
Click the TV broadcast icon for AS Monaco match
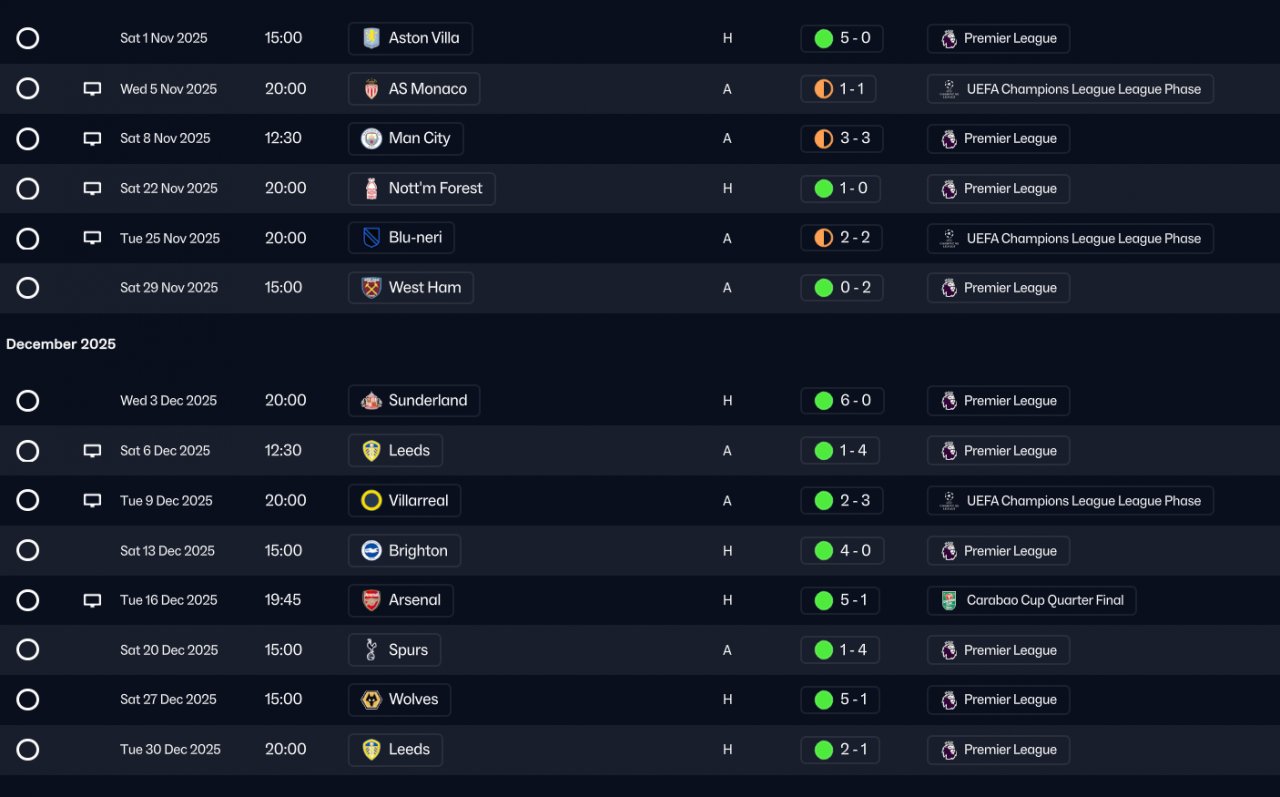coord(92,89)
